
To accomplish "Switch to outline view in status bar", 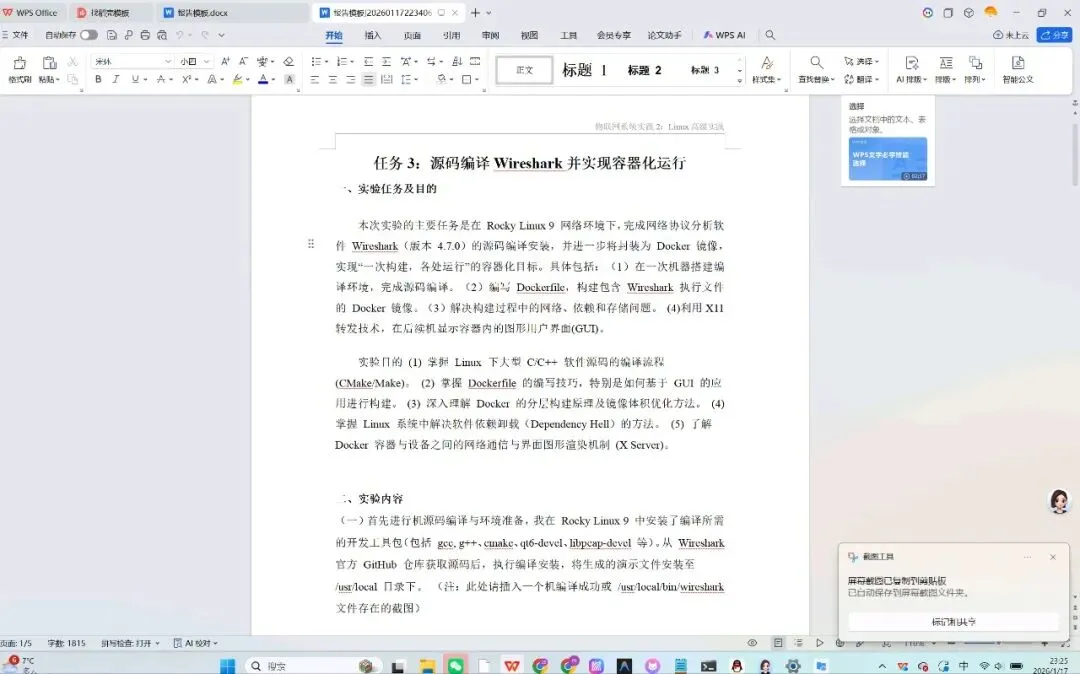I will (798, 643).
